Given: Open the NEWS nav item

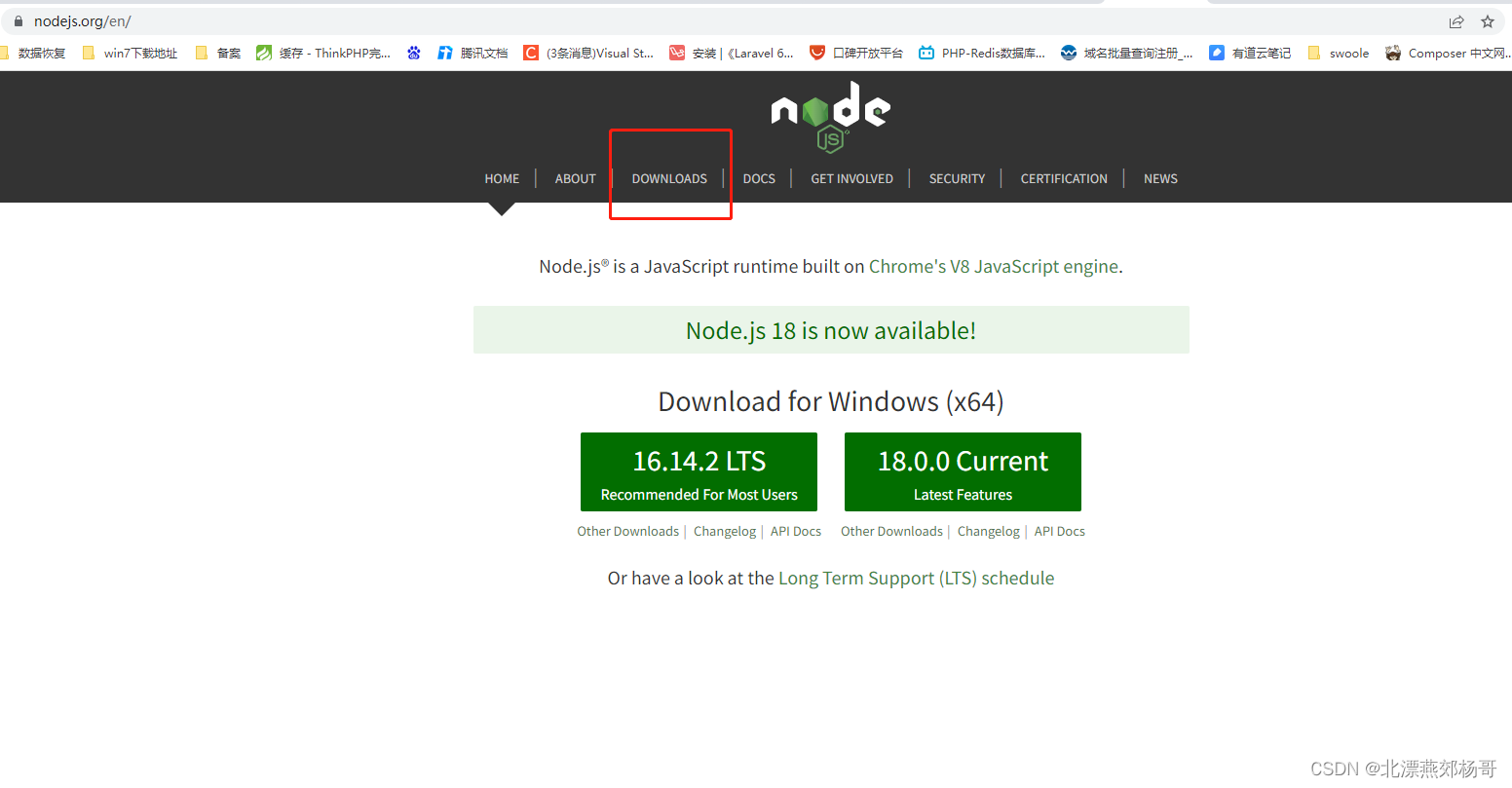Looking at the screenshot, I should coord(1160,179).
